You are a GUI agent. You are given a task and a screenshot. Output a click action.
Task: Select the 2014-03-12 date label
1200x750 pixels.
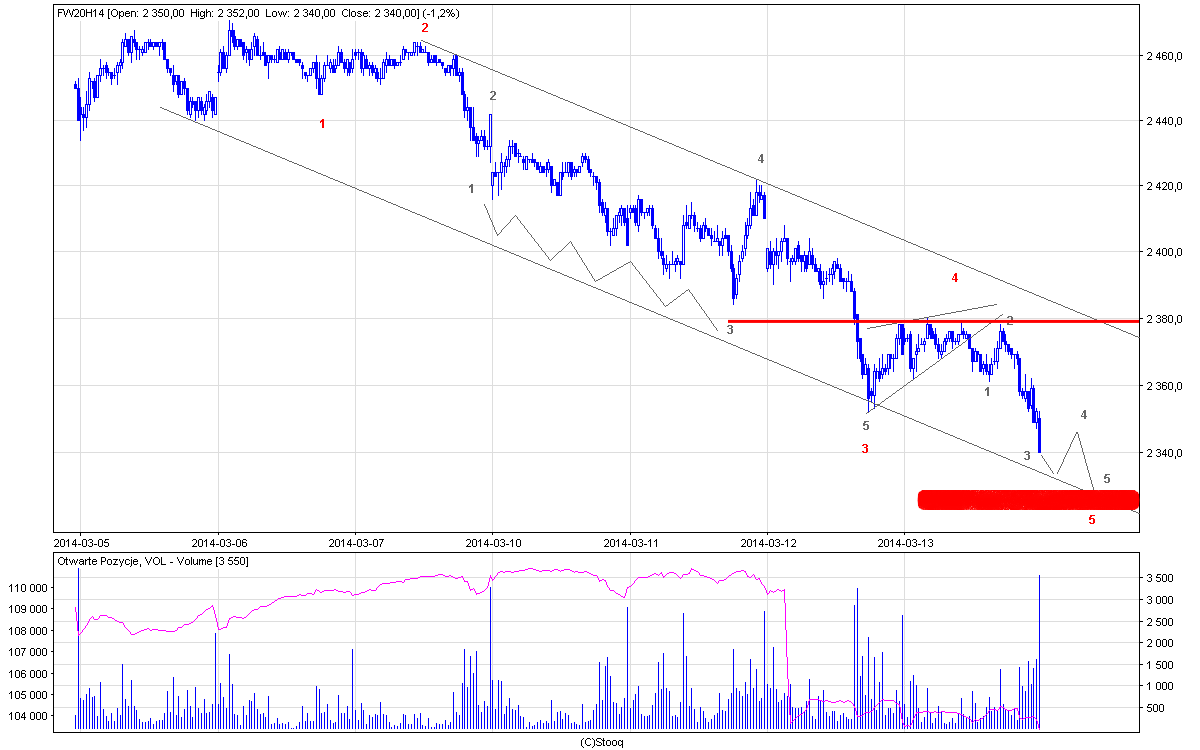[x=767, y=543]
